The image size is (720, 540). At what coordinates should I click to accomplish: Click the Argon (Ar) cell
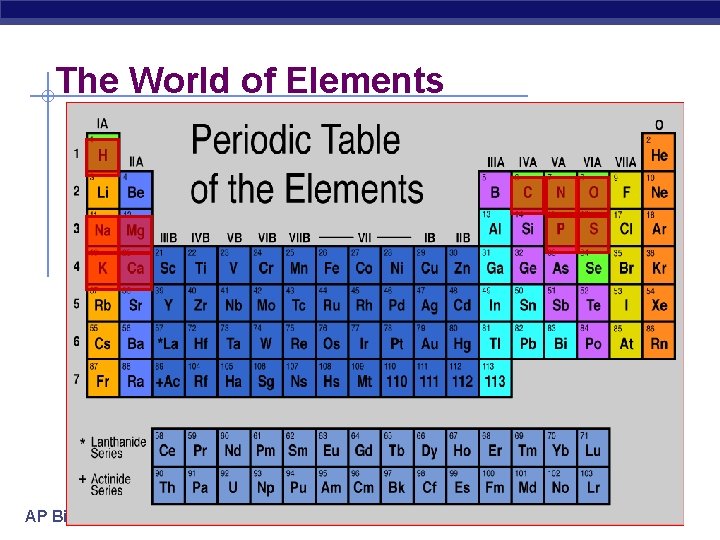(658, 228)
